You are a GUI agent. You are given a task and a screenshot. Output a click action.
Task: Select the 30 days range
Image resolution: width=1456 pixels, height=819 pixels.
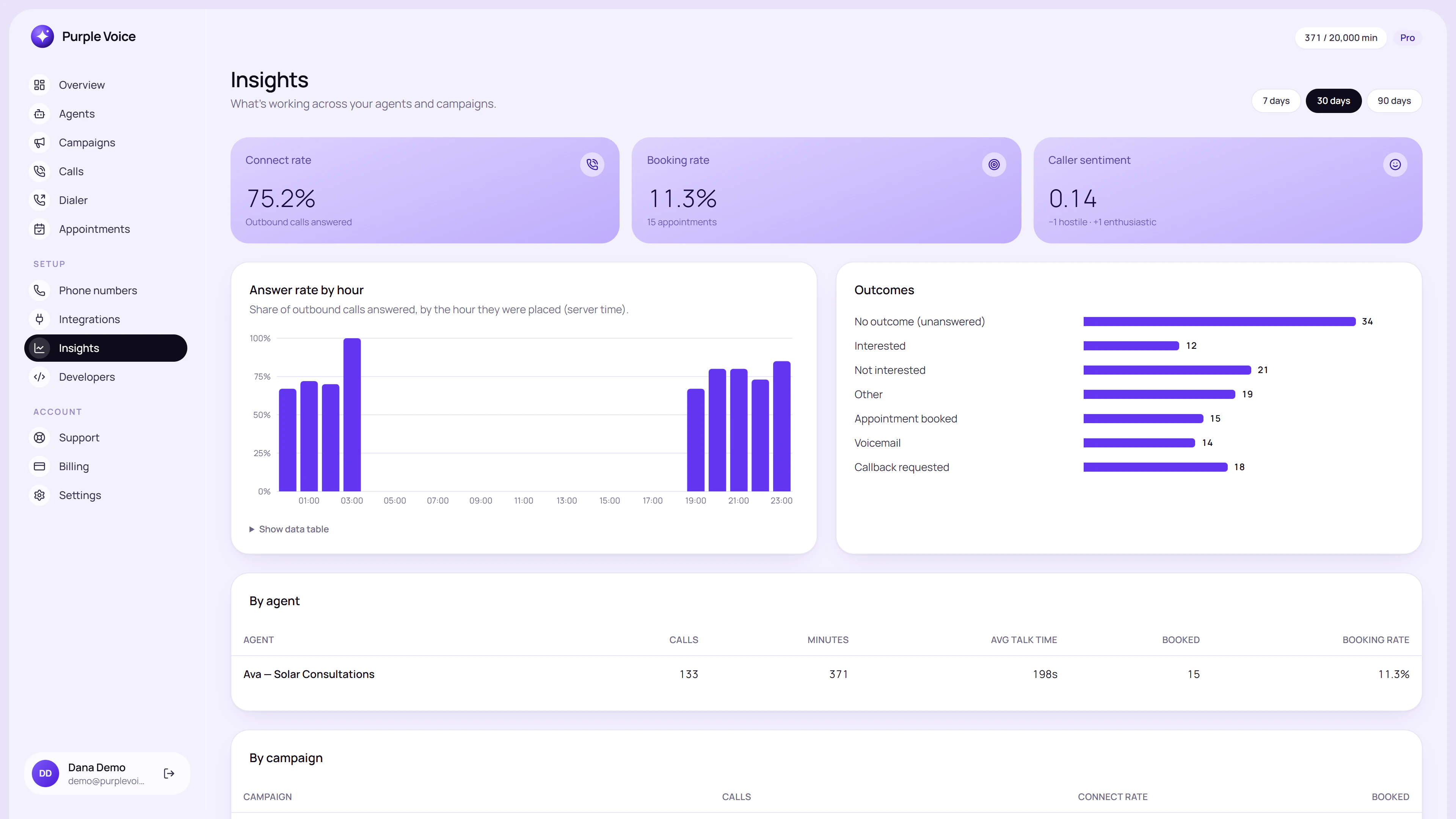(x=1334, y=100)
